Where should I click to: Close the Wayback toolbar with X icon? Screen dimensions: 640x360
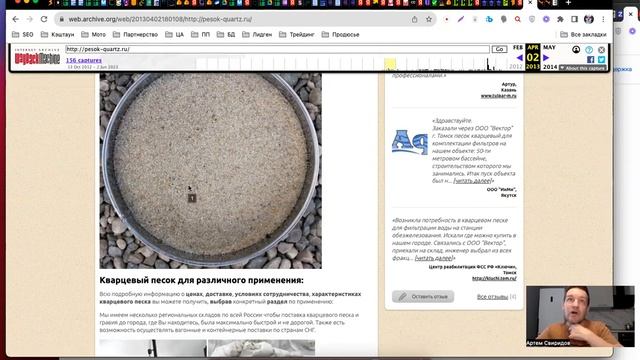coord(602,50)
